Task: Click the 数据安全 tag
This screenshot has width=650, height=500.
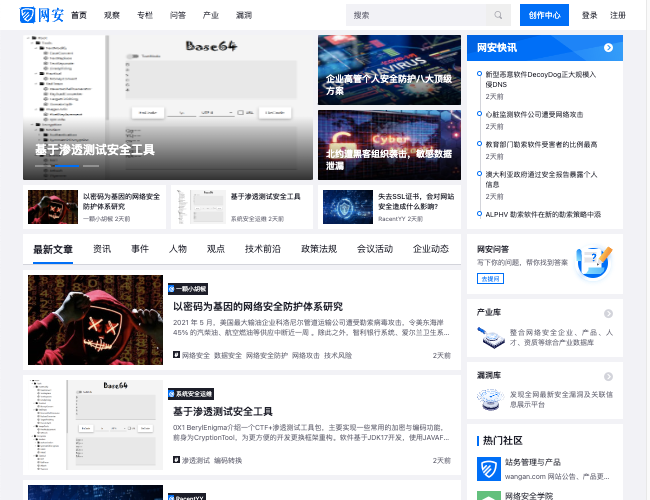Action: coord(228,355)
